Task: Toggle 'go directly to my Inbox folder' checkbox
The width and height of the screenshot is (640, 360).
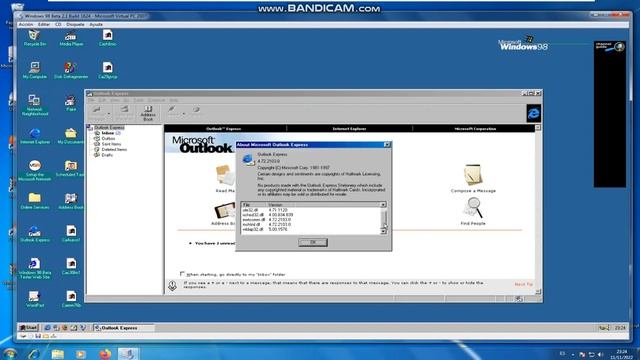Action: pyautogui.click(x=182, y=274)
